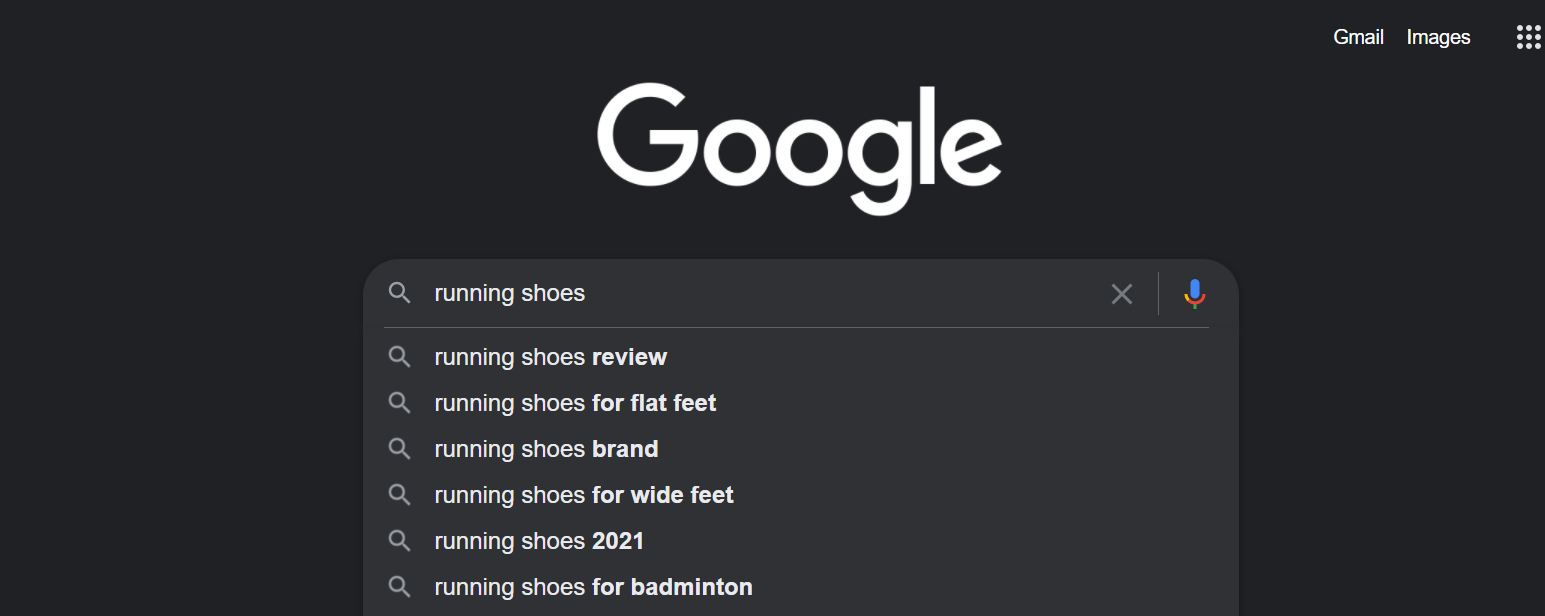1545x616 pixels.
Task: Clear the search box with X icon
Action: click(1122, 294)
